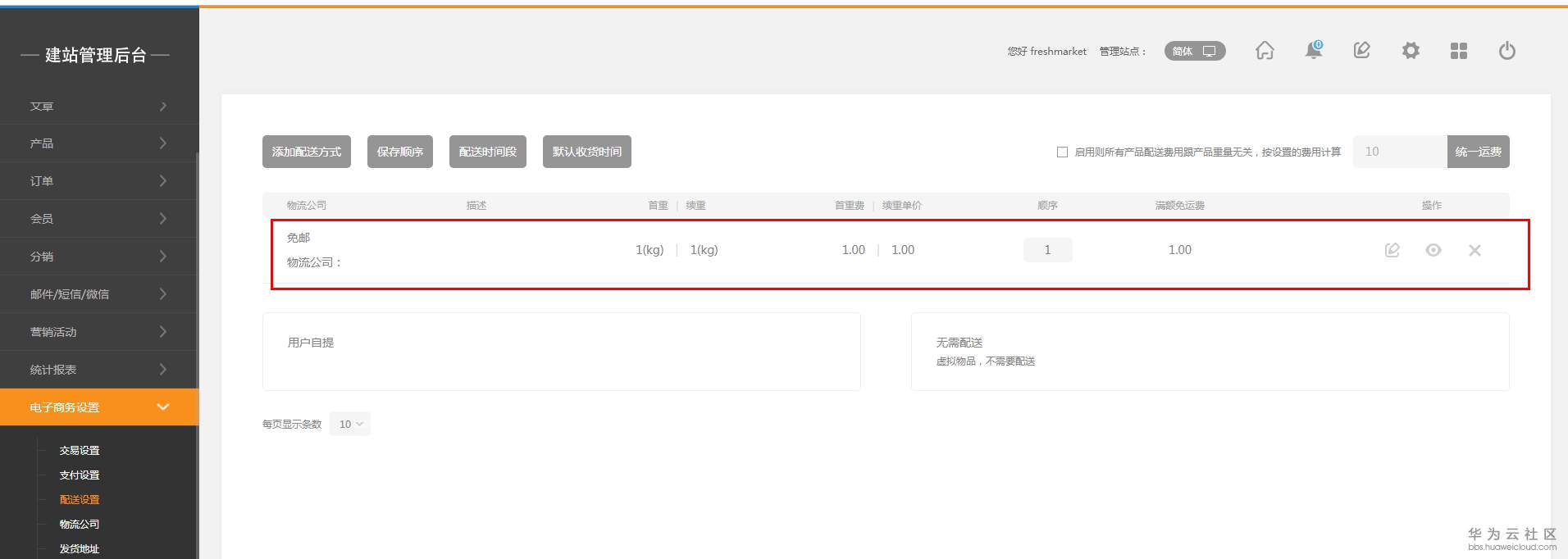This screenshot has width=1568, height=559.
Task: Expand the 邮件/短信/微信 sidebar menu
Action: pyautogui.click(x=98, y=294)
